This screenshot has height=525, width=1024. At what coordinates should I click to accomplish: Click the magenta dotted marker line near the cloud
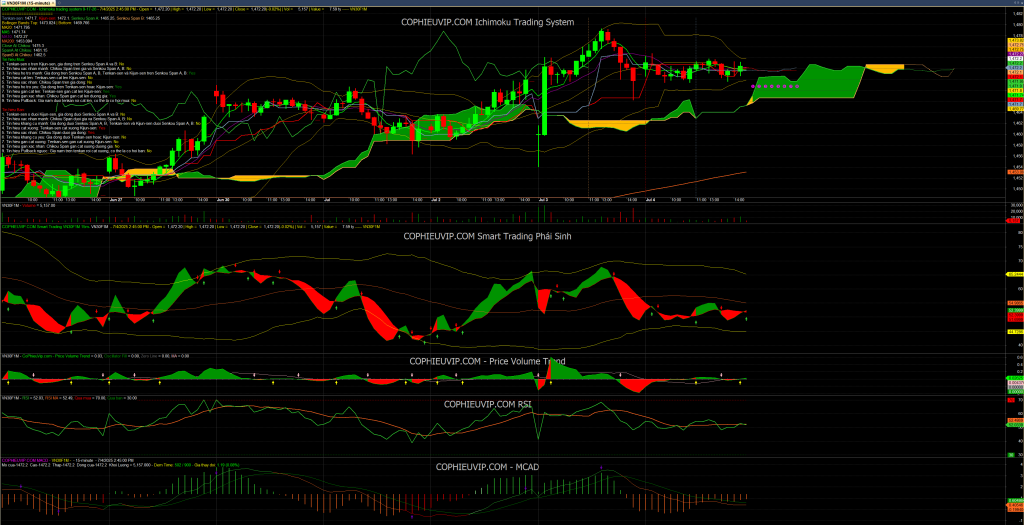click(775, 86)
